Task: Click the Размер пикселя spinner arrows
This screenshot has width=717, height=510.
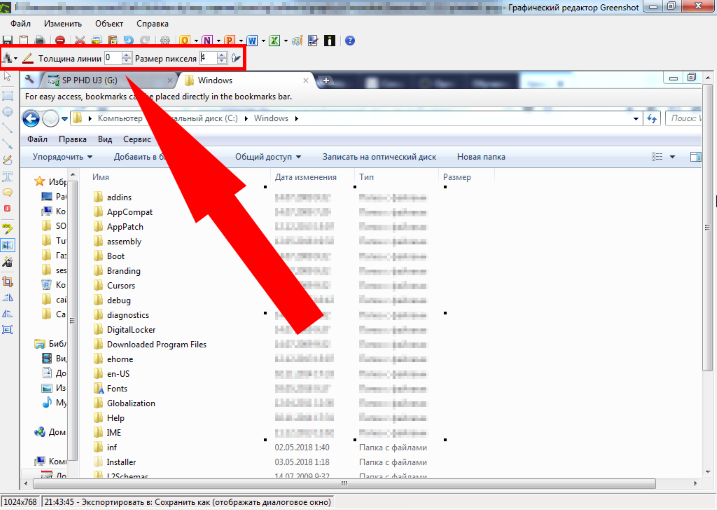Action: [x=222, y=58]
